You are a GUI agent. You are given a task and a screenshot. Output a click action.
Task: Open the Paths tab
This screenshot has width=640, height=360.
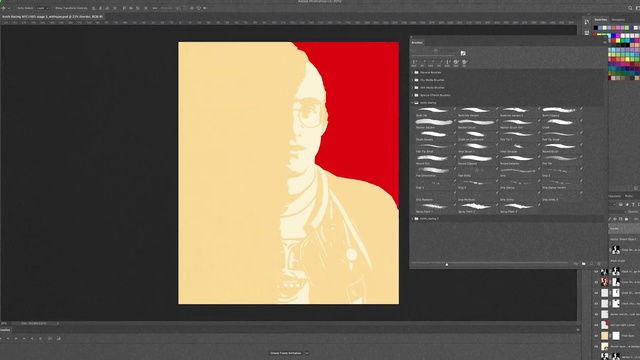629,196
